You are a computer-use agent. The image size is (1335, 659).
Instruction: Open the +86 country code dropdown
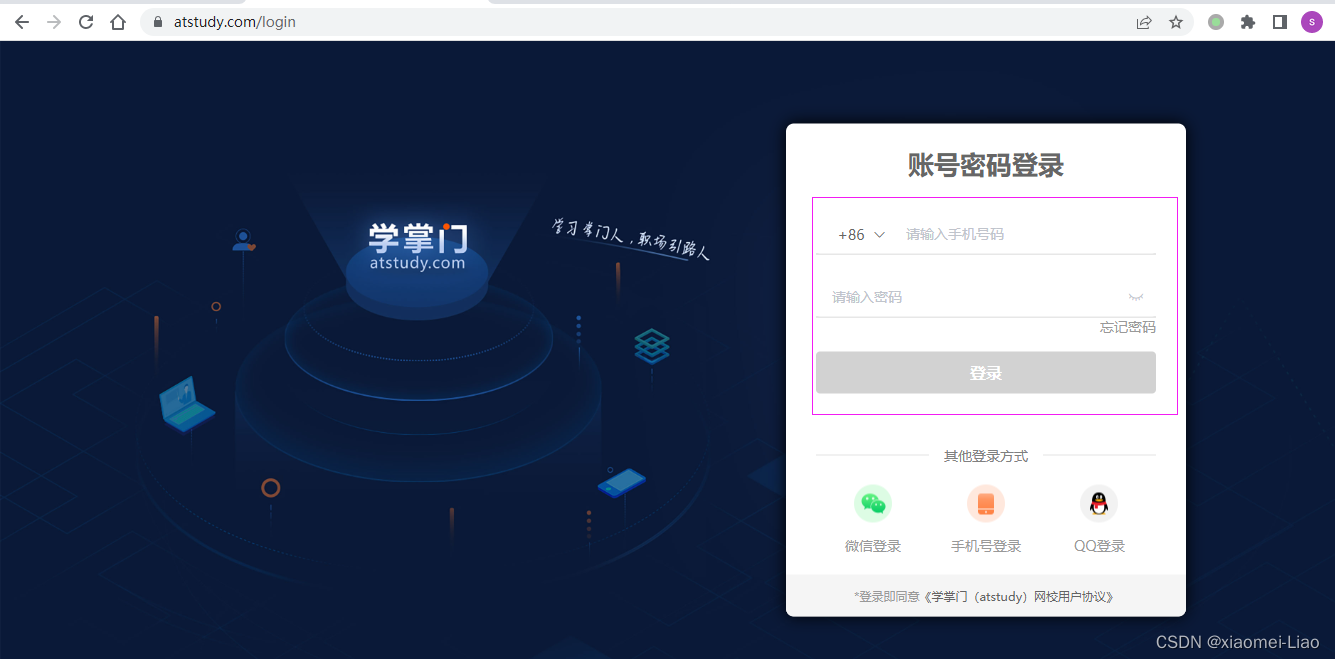[862, 234]
